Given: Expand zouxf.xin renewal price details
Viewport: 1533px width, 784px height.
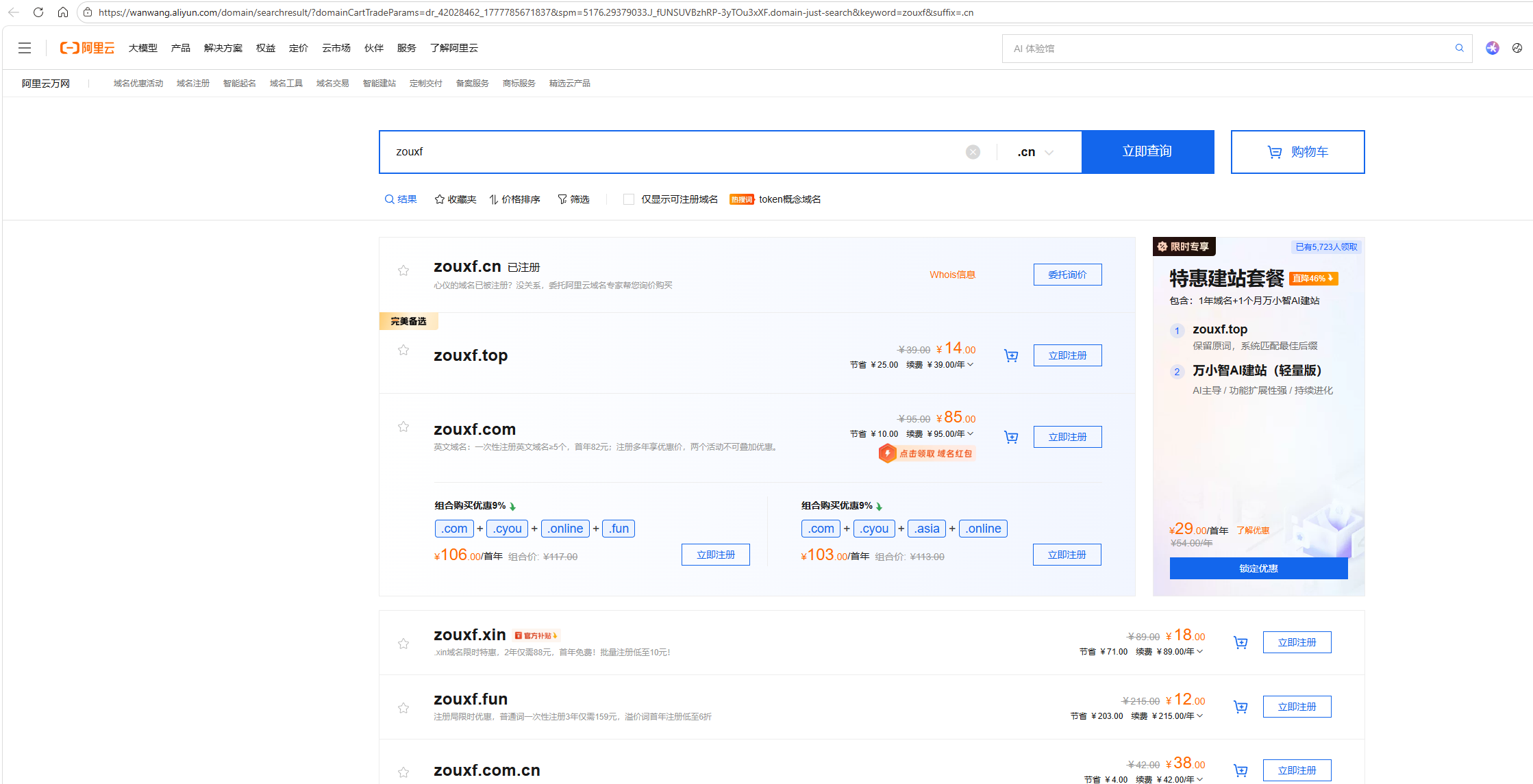Looking at the screenshot, I should click(x=1199, y=652).
